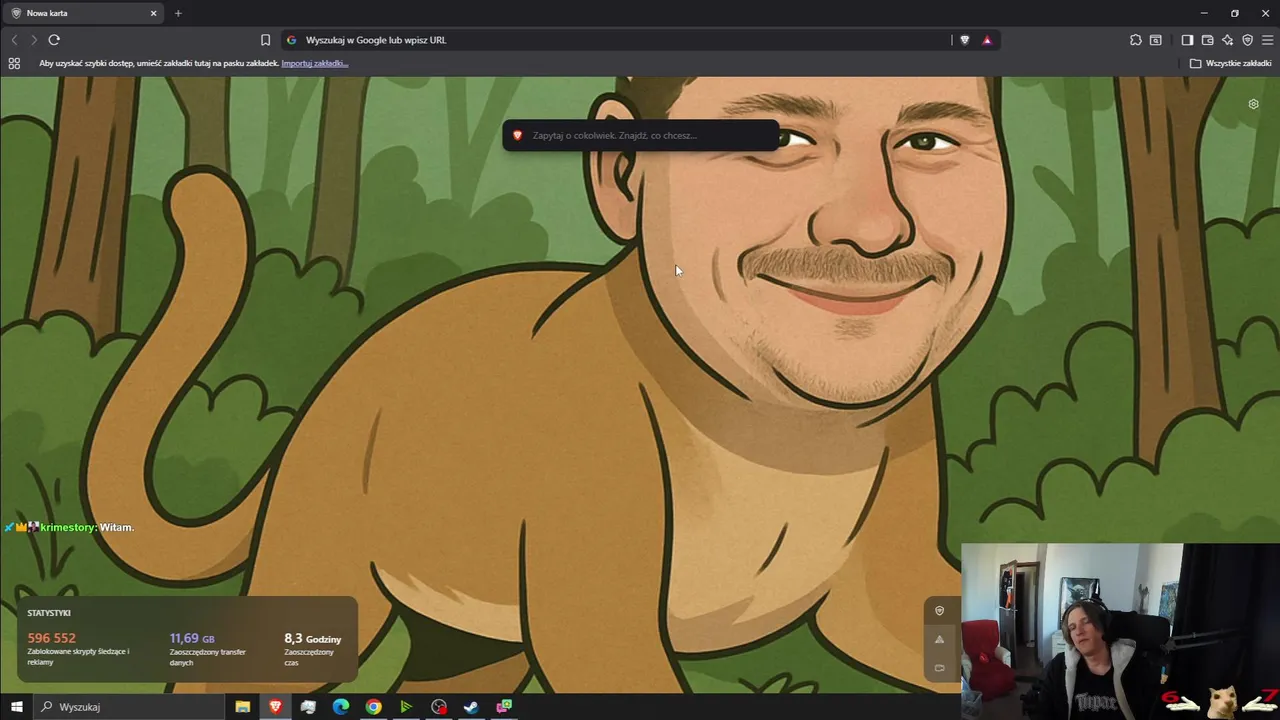Open OBS Studio from the taskbar
The width and height of the screenshot is (1280, 720).
click(439, 707)
